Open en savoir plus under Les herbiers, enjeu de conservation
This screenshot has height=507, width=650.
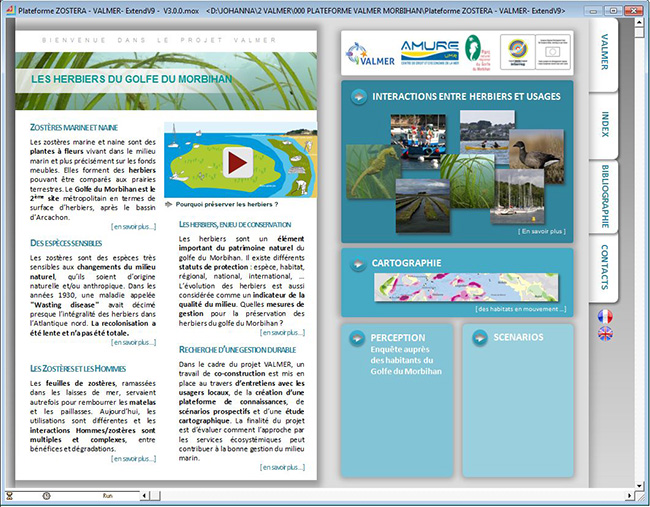click(282, 333)
